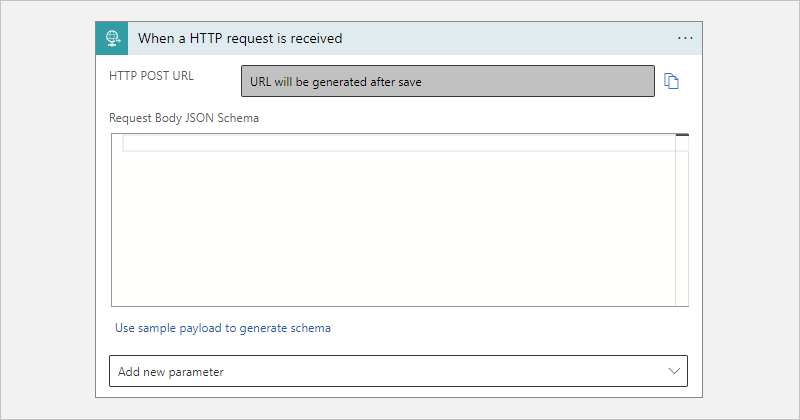This screenshot has width=800, height=420.
Task: Place cursor on first line of JSON schema editor
Action: click(x=400, y=143)
